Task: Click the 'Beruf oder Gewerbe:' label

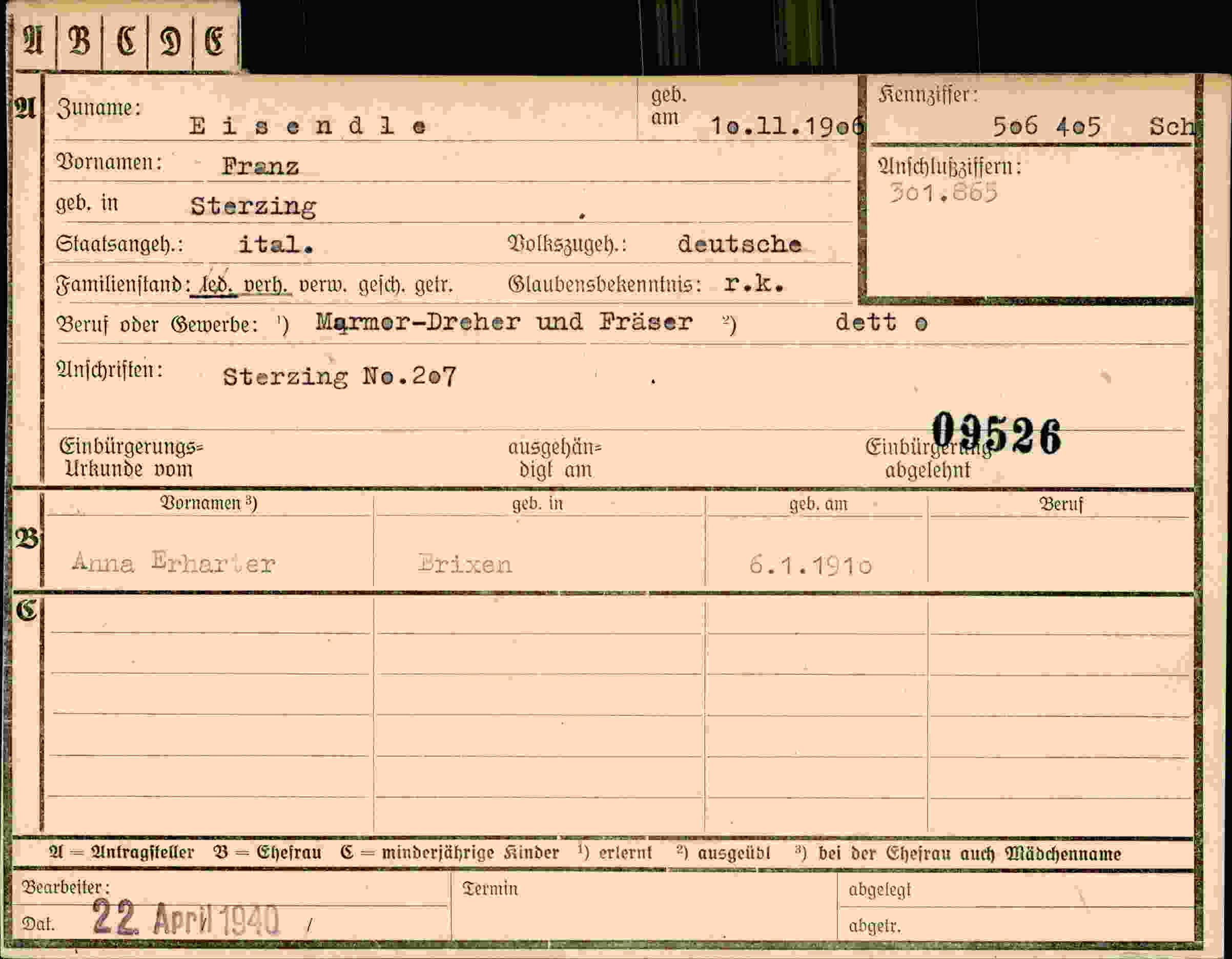Action: pyautogui.click(x=157, y=325)
